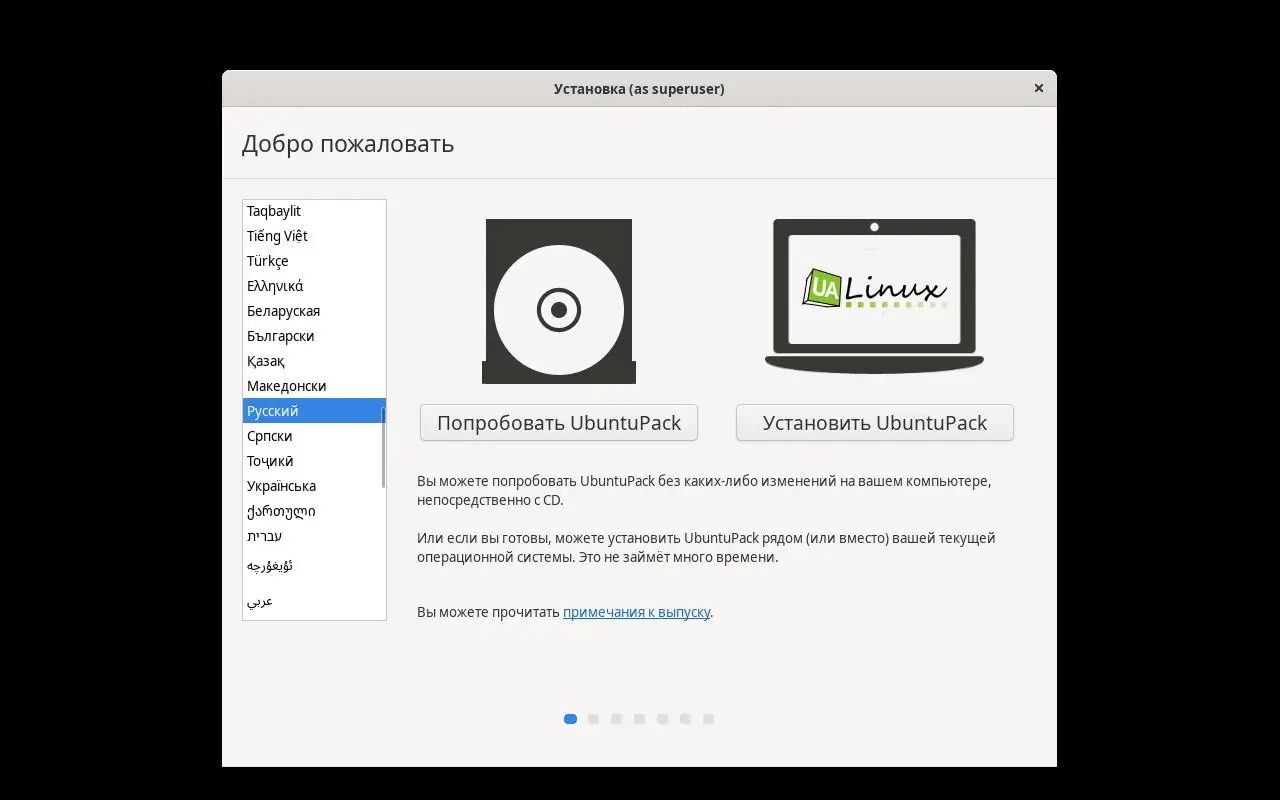Select ئۇيغۇرچە language
Image resolution: width=1280 pixels, height=800 pixels.
pyautogui.click(x=314, y=566)
